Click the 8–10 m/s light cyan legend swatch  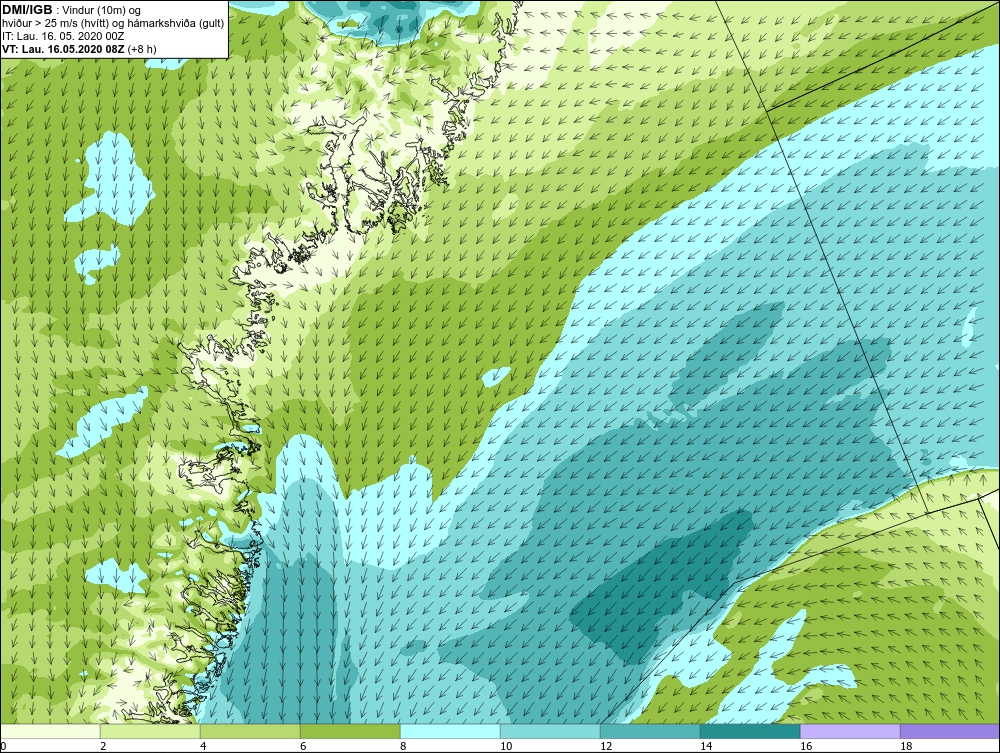(x=450, y=731)
